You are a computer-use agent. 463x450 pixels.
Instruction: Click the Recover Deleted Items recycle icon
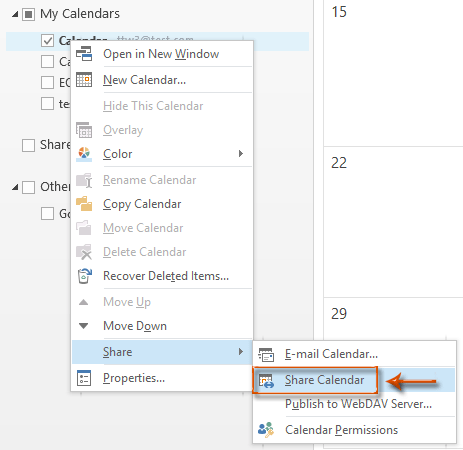click(x=84, y=276)
